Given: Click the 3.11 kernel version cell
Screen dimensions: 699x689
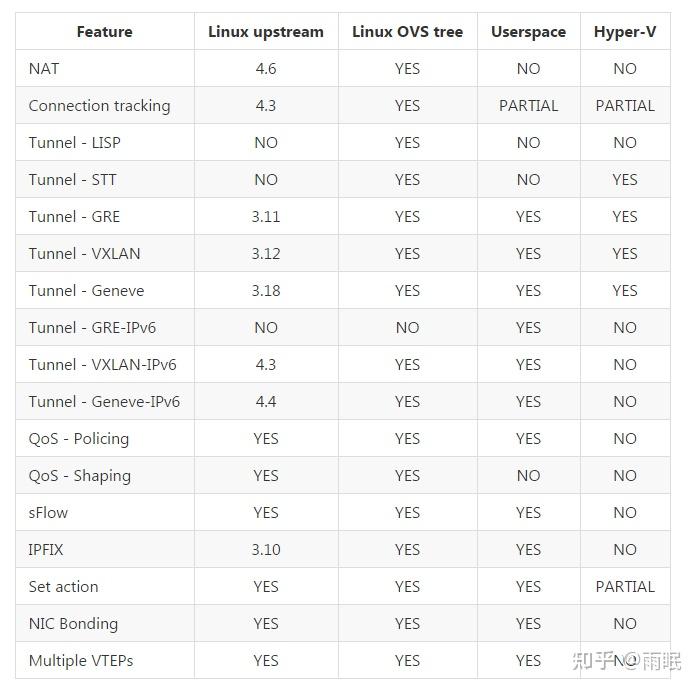Looking at the screenshot, I should pyautogui.click(x=266, y=217).
